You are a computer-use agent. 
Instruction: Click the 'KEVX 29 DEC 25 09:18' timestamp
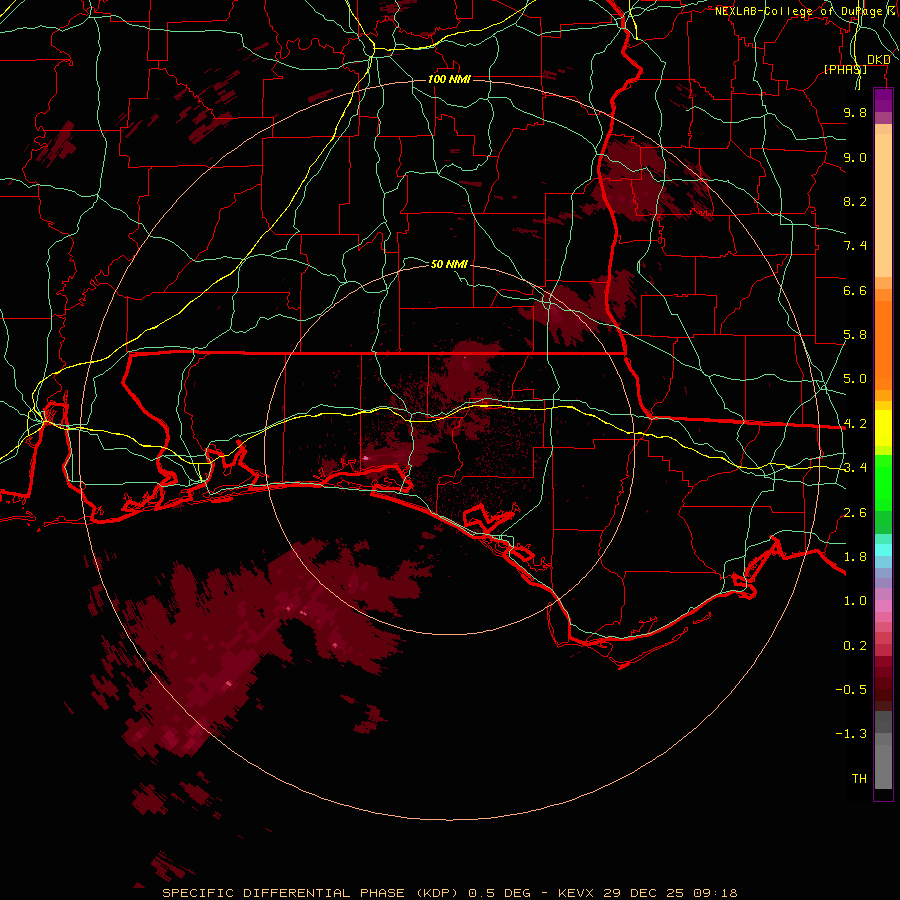tap(647, 893)
